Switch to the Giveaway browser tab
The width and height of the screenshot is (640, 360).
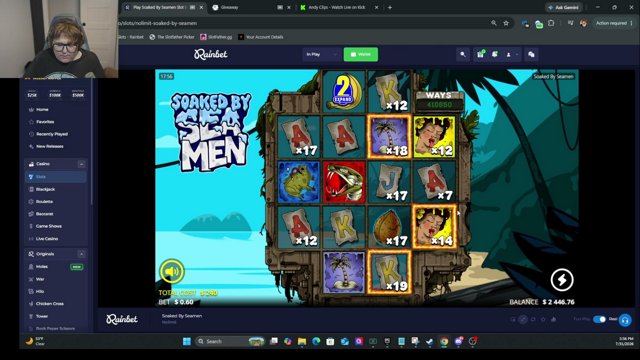pos(251,7)
